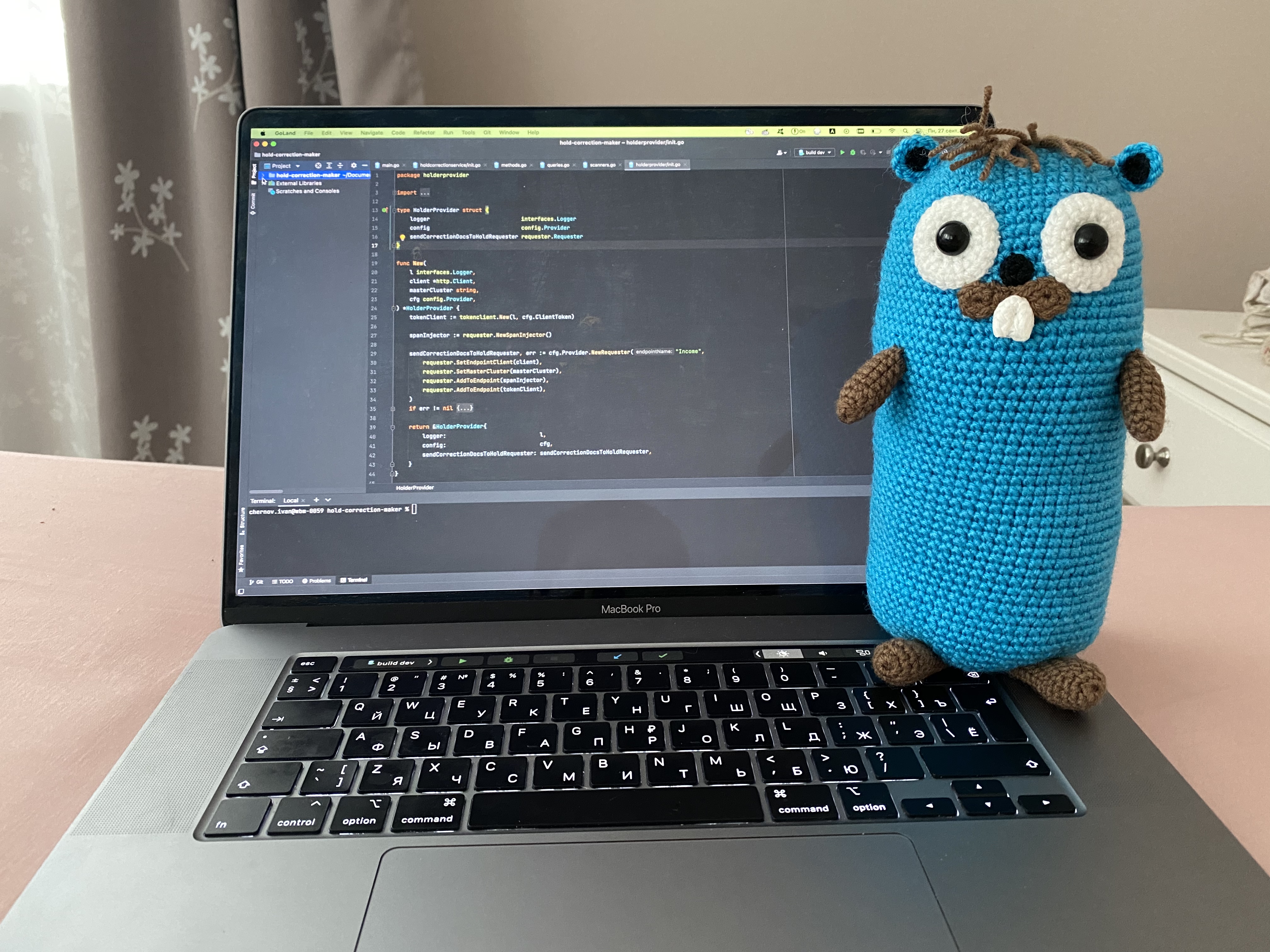Viewport: 1270px width, 952px height.
Task: Open the Problems tool window button
Action: (316, 581)
